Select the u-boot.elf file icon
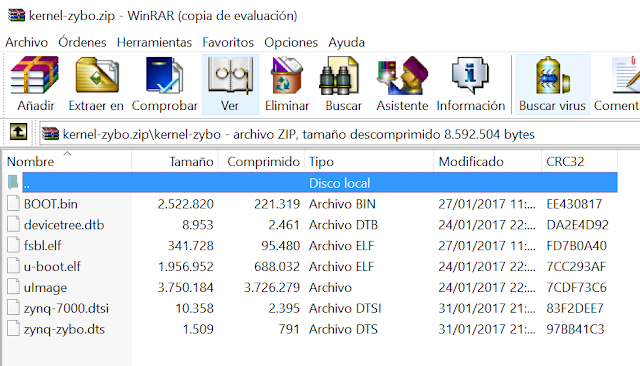This screenshot has height=366, width=640. (13, 266)
